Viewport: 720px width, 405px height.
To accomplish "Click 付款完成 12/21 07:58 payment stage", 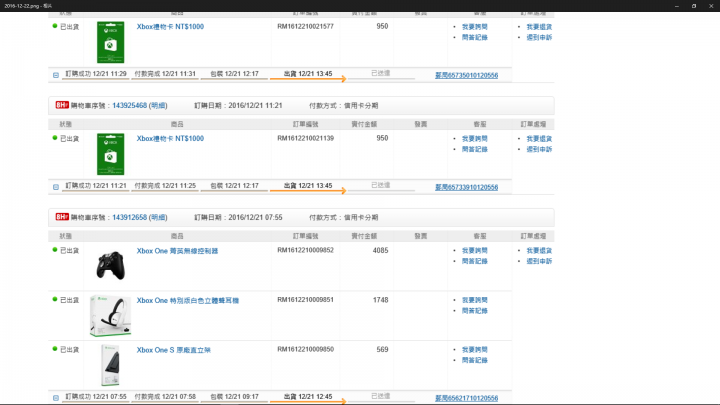I will [165, 396].
